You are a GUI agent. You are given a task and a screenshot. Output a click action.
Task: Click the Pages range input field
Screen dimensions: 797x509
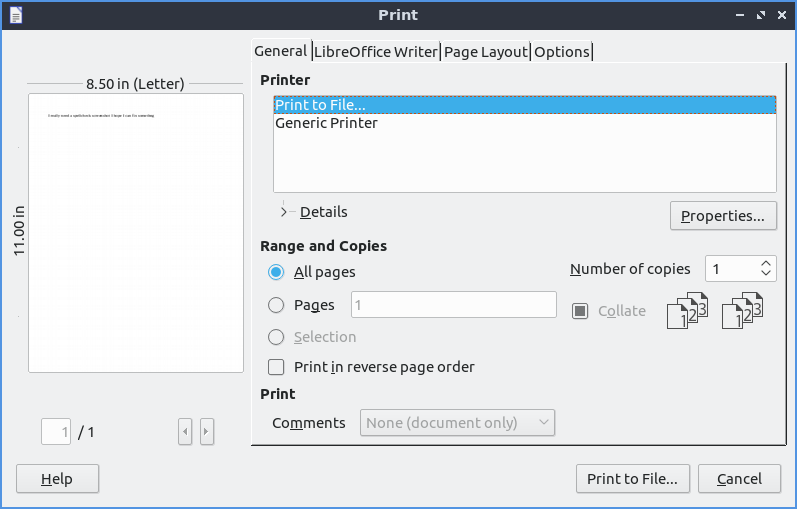tap(453, 305)
